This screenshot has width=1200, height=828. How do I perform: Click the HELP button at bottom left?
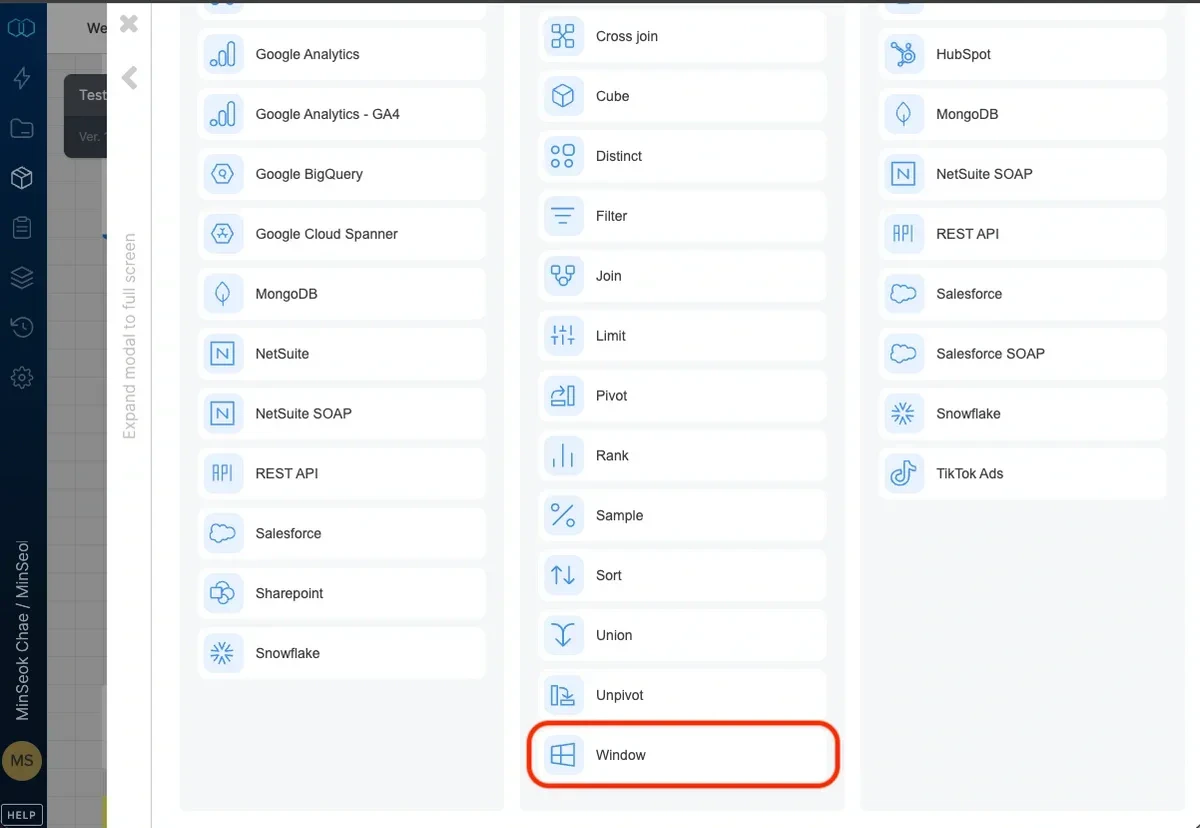click(22, 814)
